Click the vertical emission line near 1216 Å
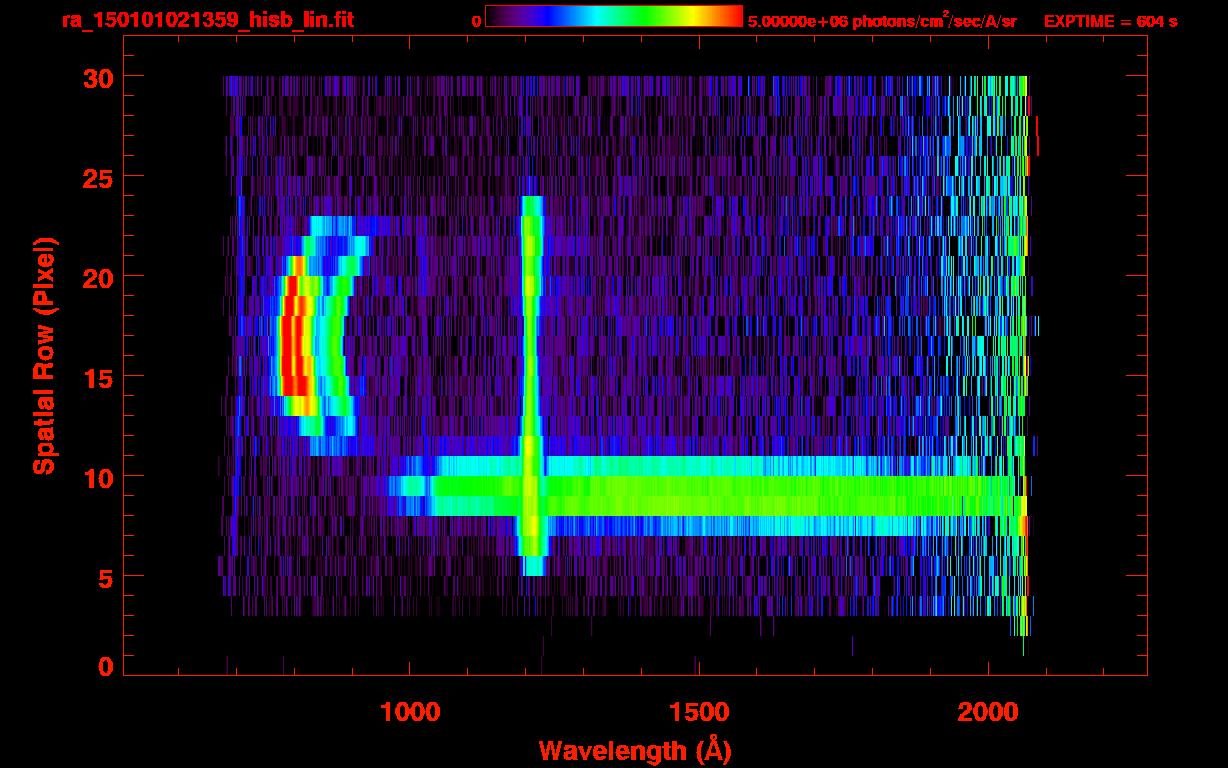Screen dimensions: 1228x768 pyautogui.click(x=531, y=385)
